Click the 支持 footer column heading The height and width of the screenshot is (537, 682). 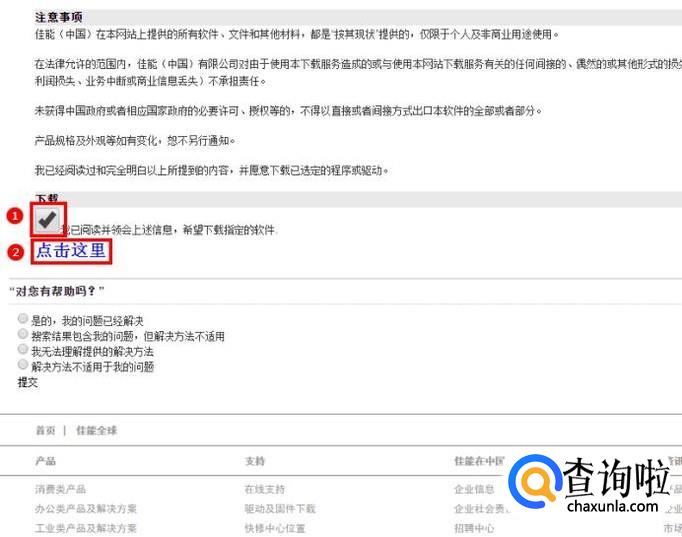[x=255, y=461]
